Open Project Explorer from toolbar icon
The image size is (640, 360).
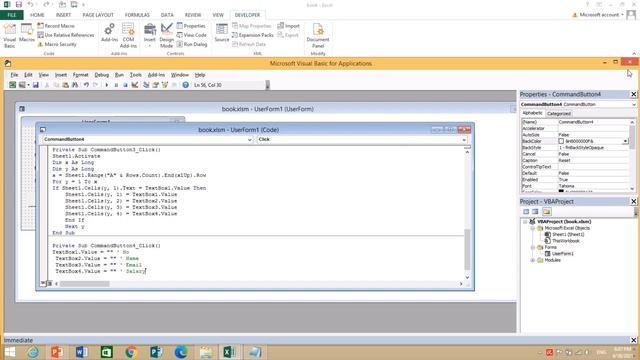146,85
